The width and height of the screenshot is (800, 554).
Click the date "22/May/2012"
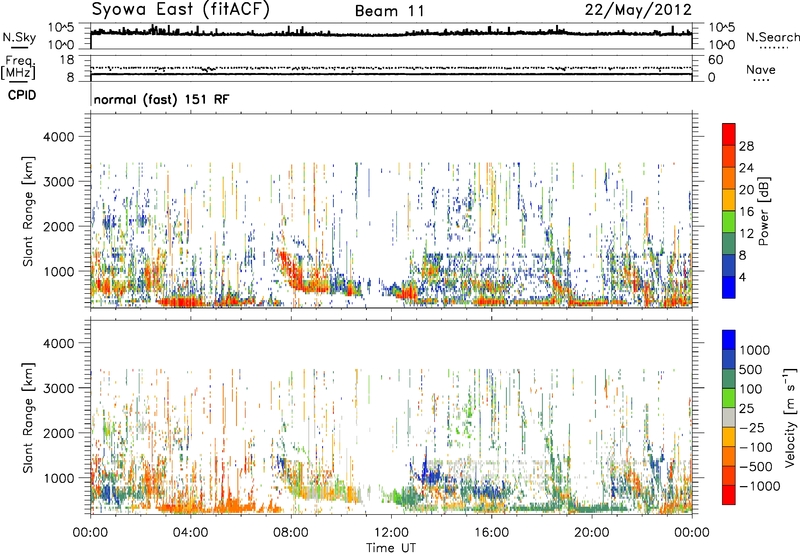pyautogui.click(x=638, y=10)
